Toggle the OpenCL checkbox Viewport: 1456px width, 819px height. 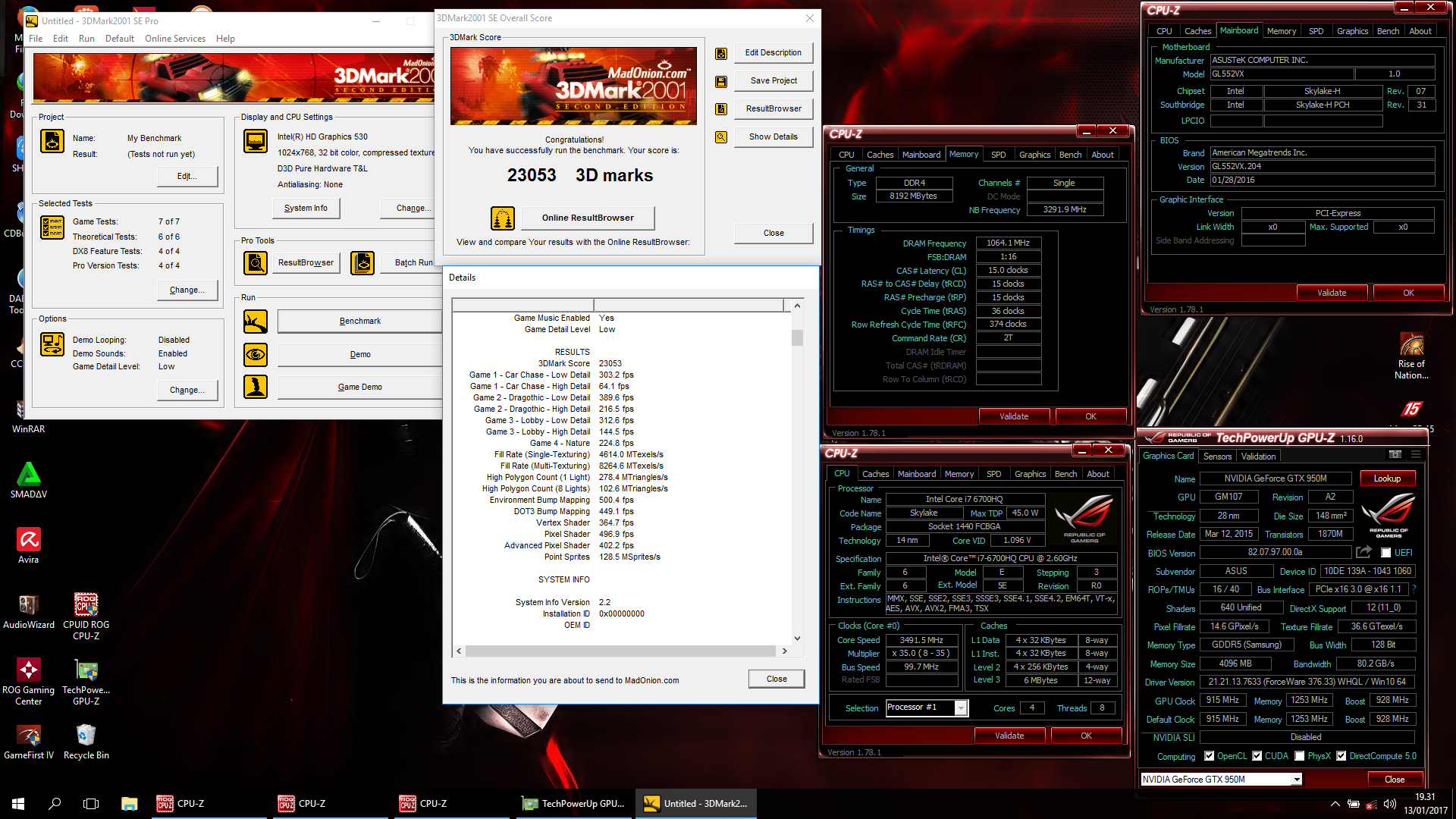[1210, 756]
